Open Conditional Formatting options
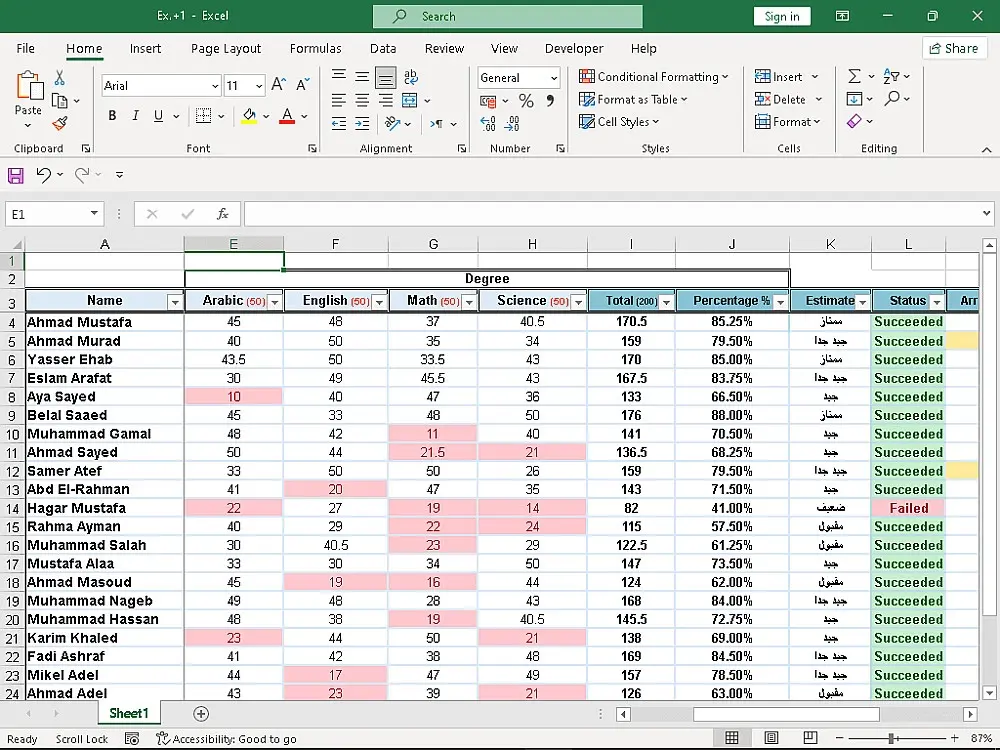 tap(655, 76)
